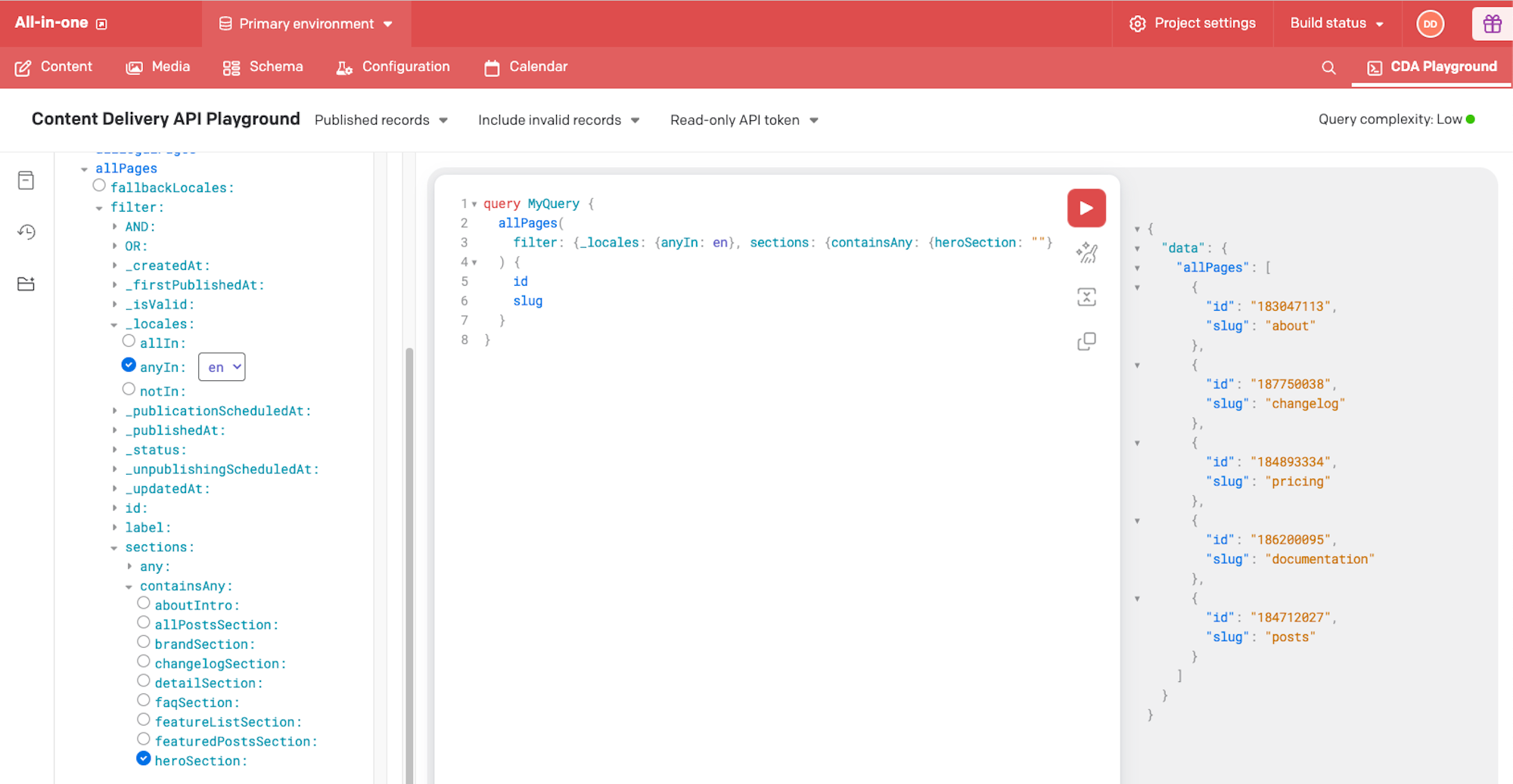1513x784 pixels.
Task: Open the query history sidebar icon
Action: 26,232
